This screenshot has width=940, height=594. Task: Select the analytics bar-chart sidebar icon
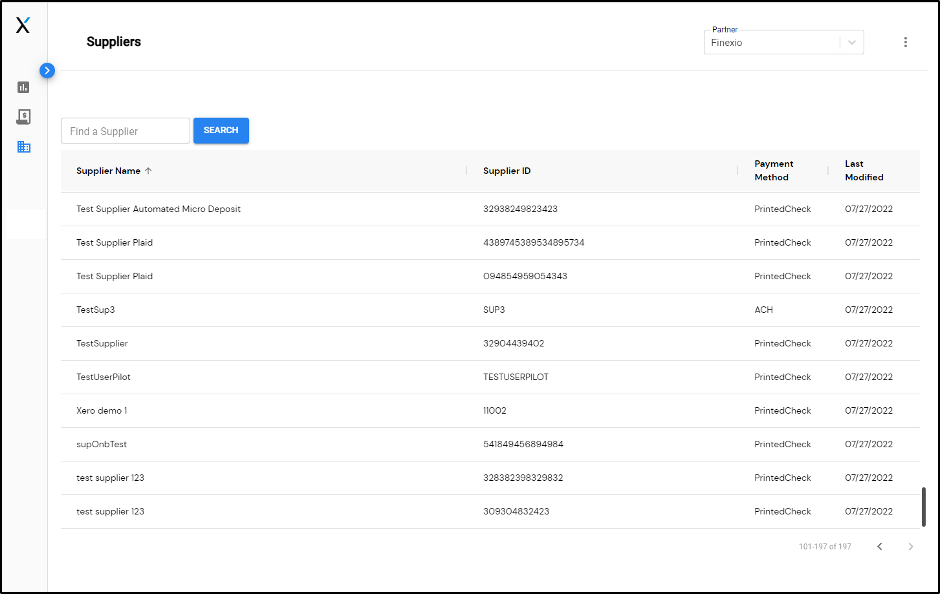pyautogui.click(x=23, y=87)
